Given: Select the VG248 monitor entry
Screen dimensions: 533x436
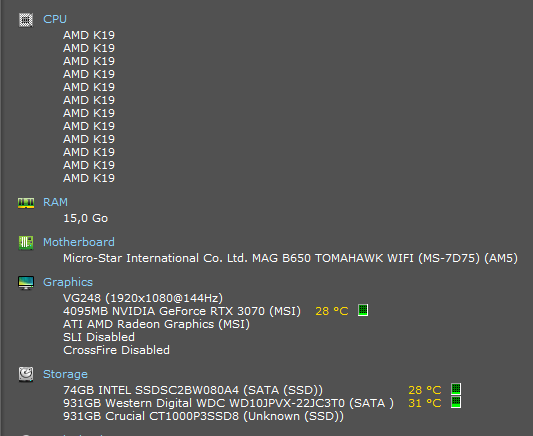Looking at the screenshot, I should [143, 298].
